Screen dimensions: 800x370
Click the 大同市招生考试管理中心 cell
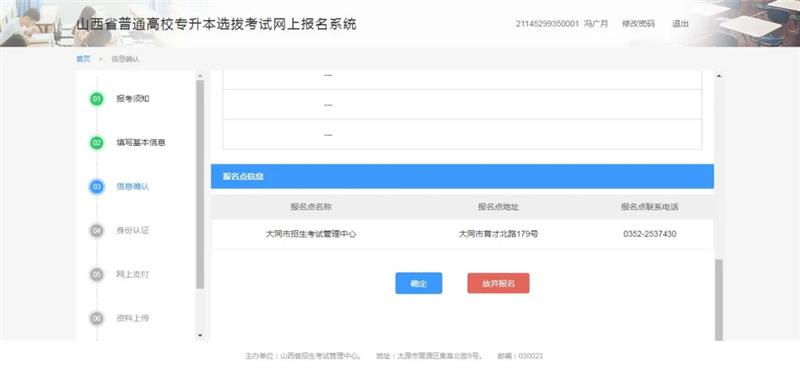pos(311,234)
